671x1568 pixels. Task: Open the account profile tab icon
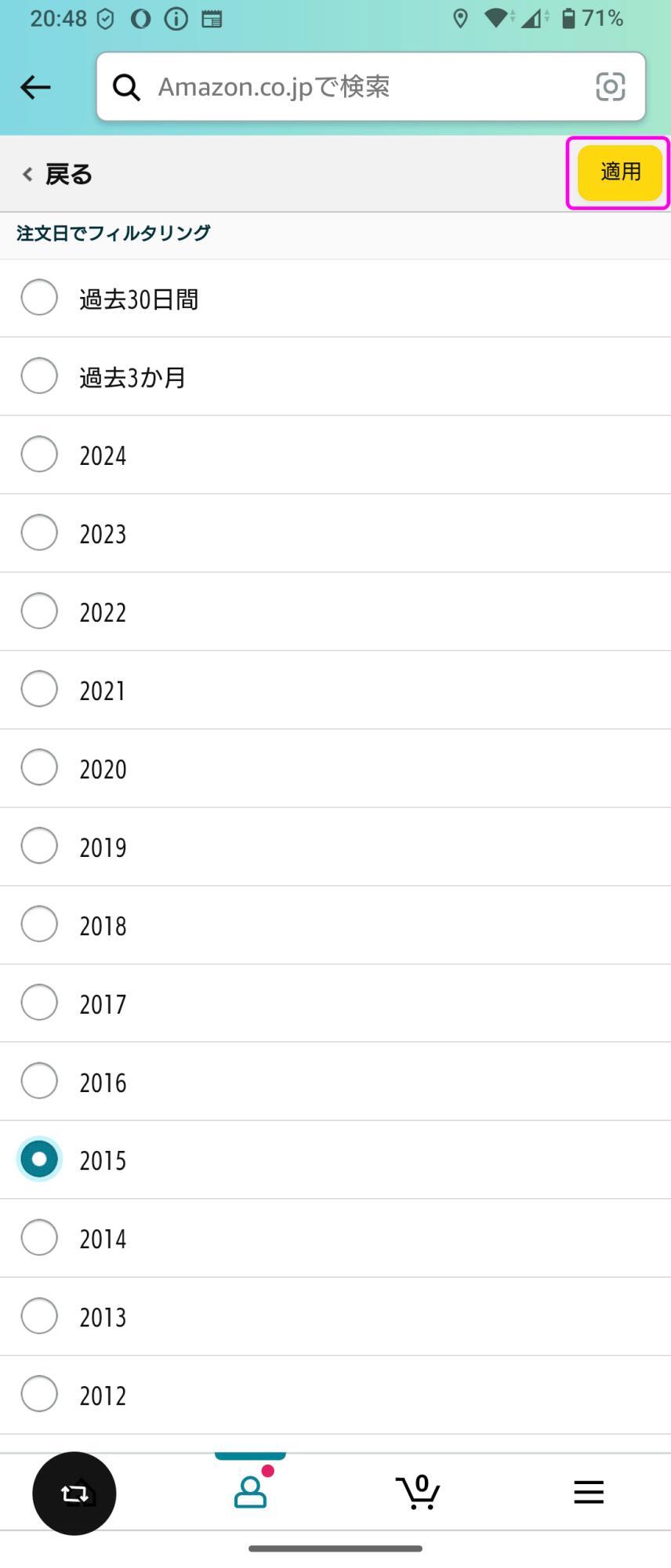click(251, 1492)
